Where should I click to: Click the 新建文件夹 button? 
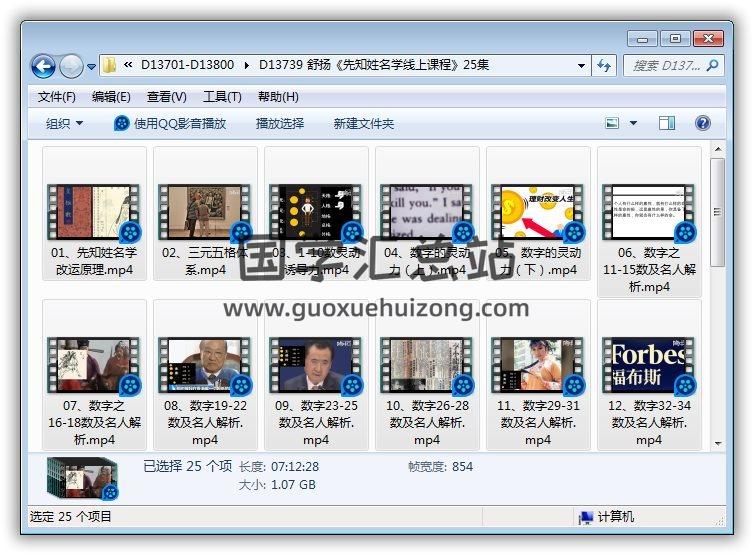point(364,123)
